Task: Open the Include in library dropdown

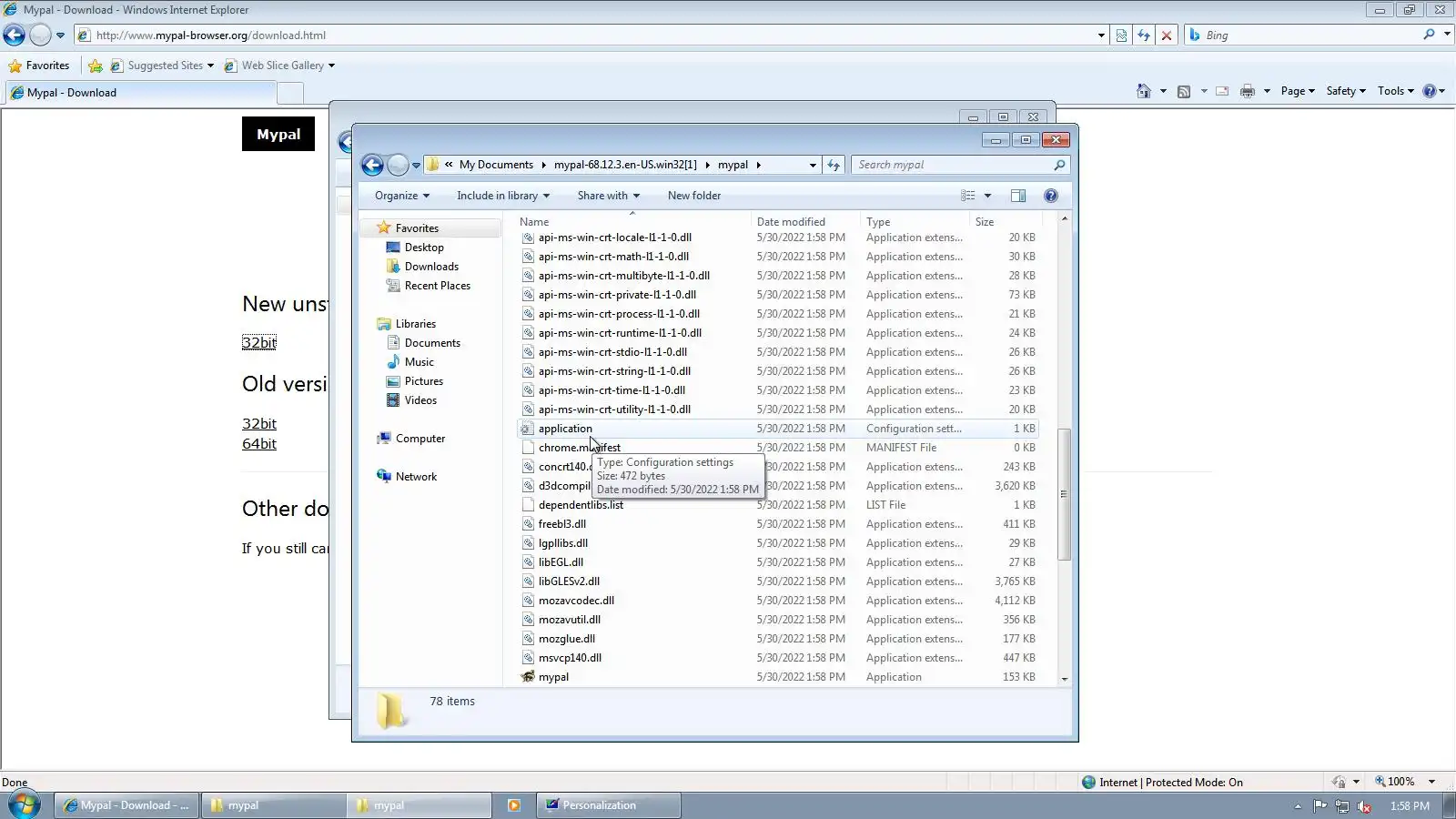Action: pos(503,196)
